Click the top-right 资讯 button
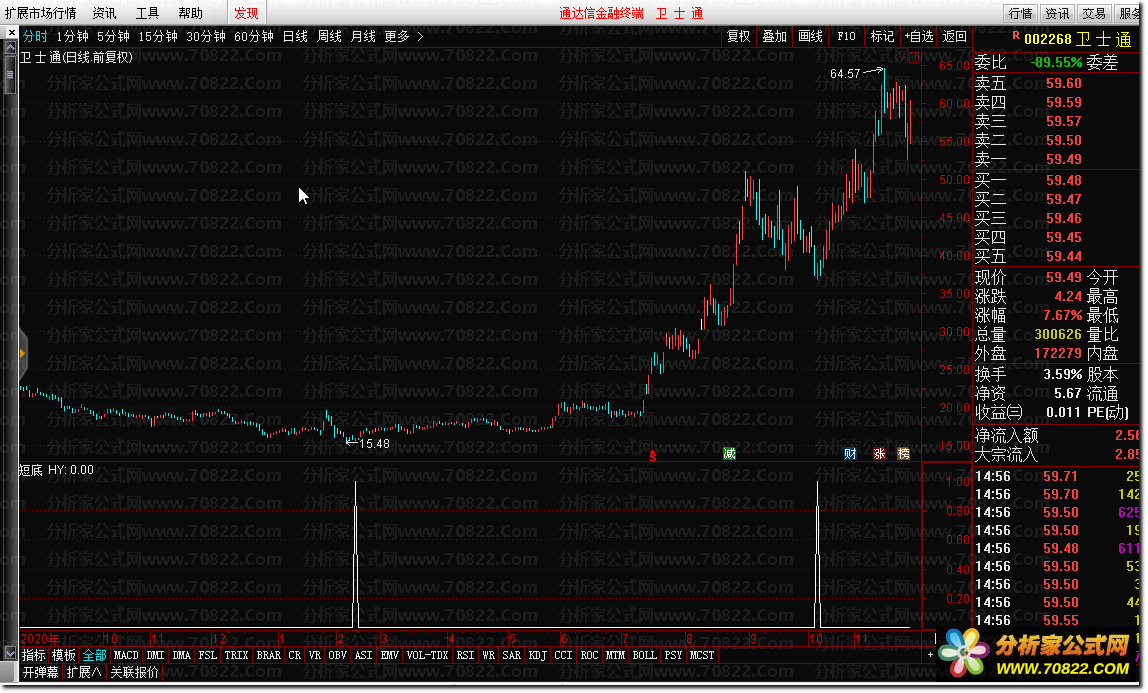The height and width of the screenshot is (693, 1148). pos(1057,13)
